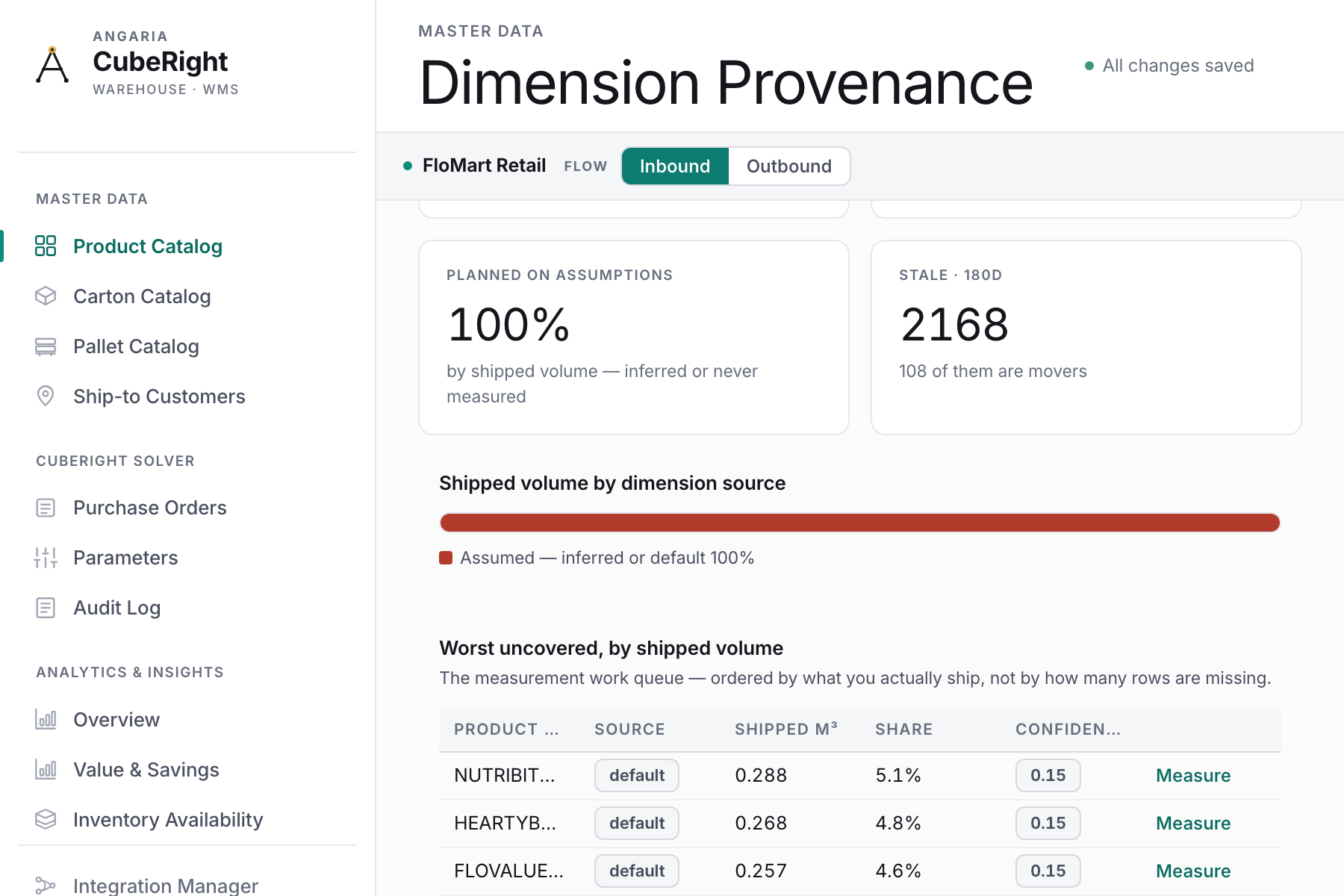Switch flow to Outbound
This screenshot has height=896, width=1344.
pyautogui.click(x=788, y=166)
